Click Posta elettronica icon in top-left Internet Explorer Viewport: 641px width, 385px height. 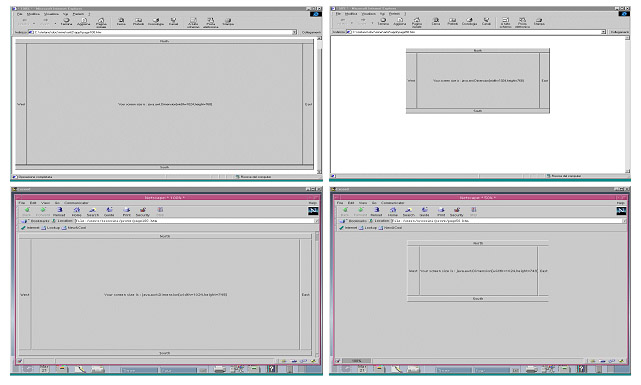click(x=211, y=22)
